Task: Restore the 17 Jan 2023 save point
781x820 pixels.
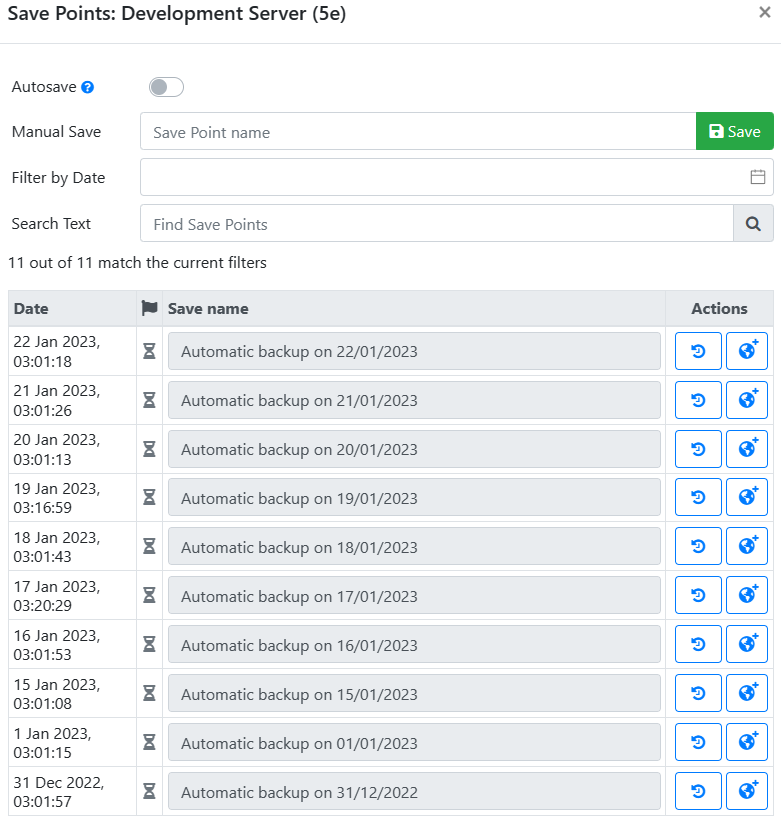Action: click(698, 596)
